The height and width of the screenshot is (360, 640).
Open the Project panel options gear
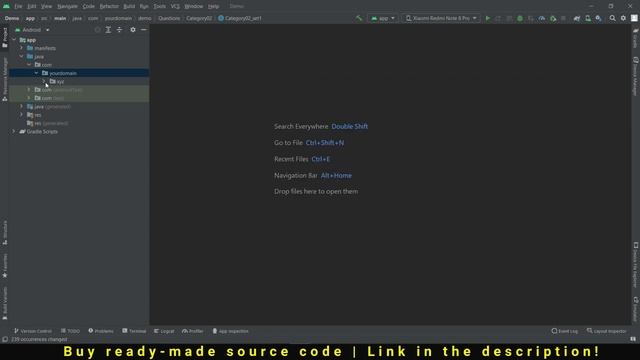click(133, 30)
